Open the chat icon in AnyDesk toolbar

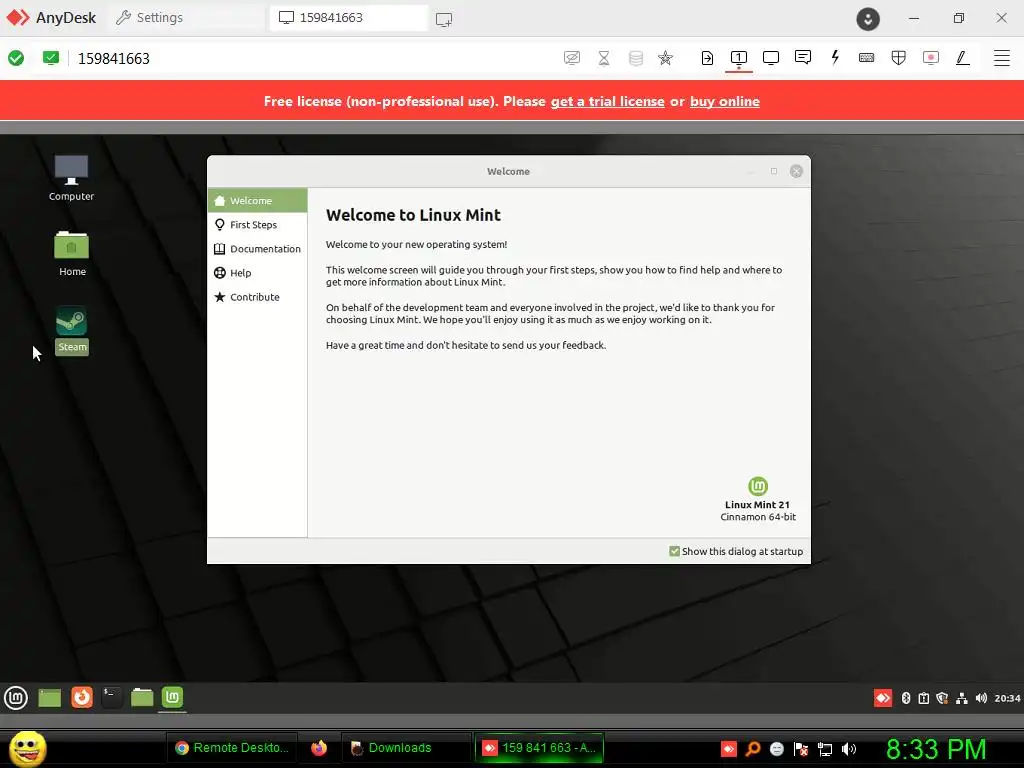pos(803,57)
